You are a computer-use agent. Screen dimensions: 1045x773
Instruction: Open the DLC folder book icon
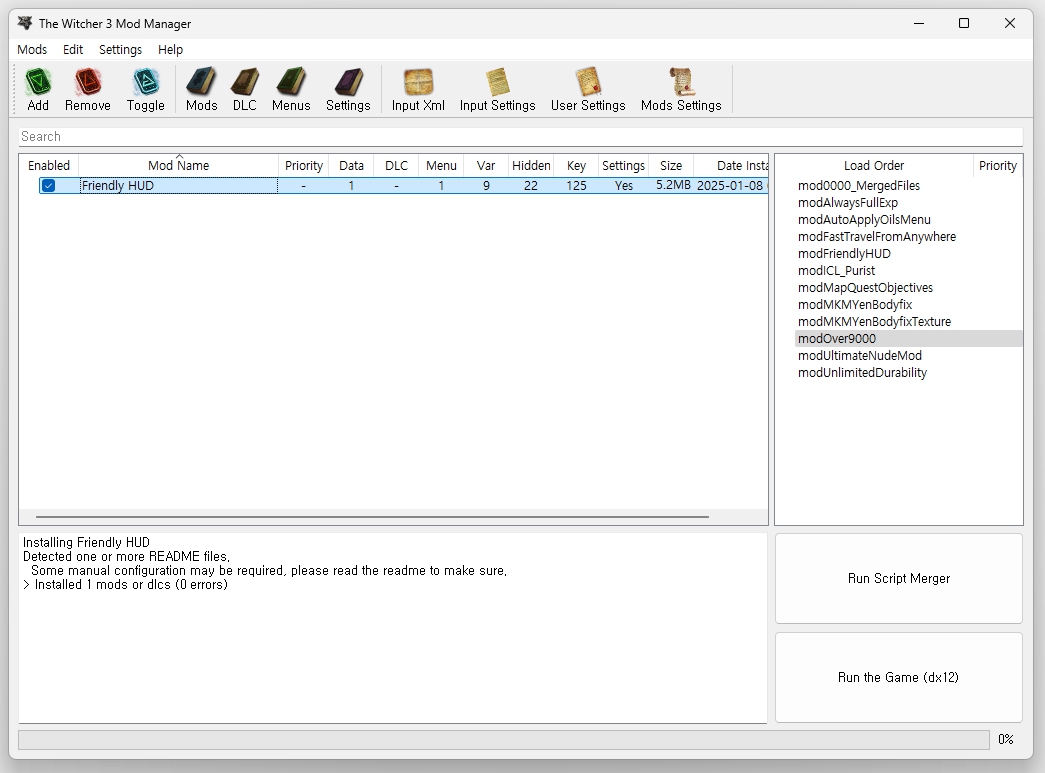pyautogui.click(x=245, y=83)
